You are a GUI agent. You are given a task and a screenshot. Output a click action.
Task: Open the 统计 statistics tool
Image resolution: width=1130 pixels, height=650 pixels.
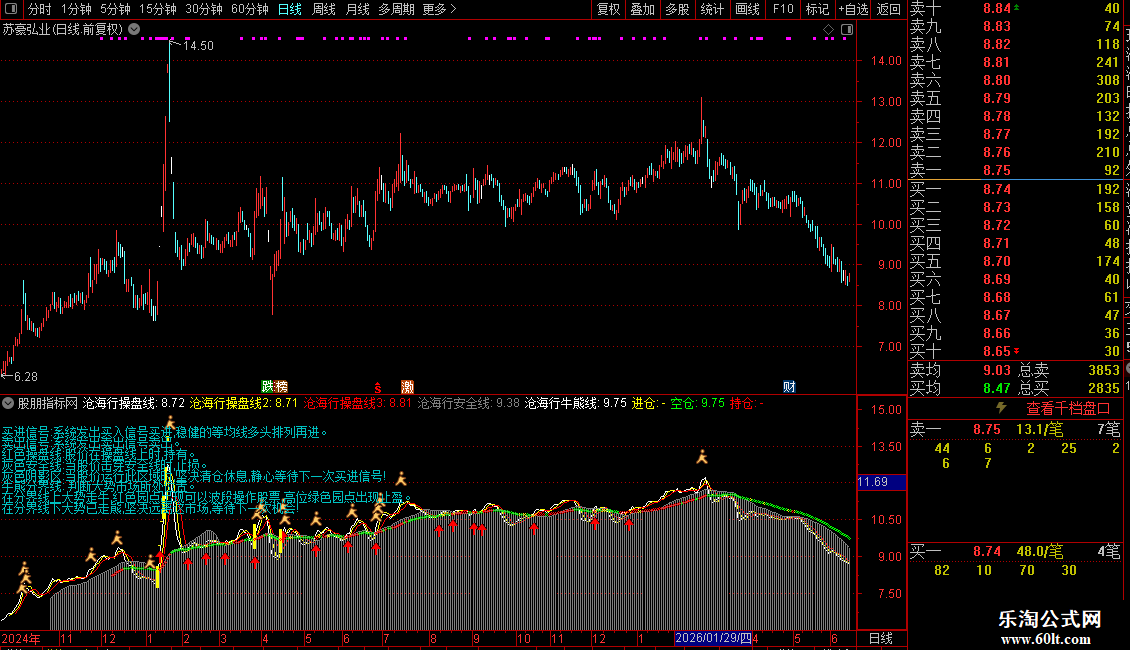711,9
